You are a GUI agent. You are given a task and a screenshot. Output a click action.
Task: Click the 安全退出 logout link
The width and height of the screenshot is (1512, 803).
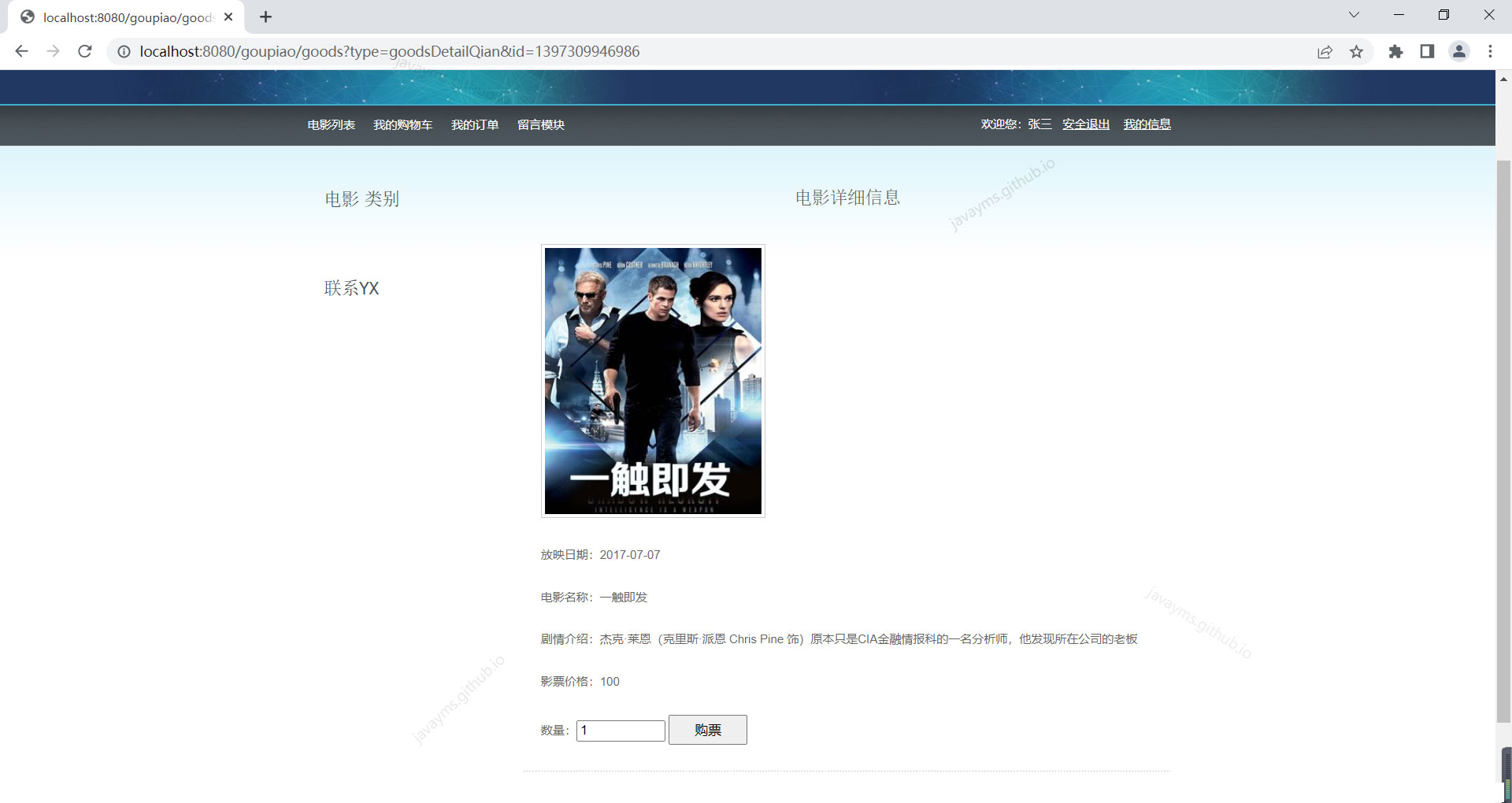pyautogui.click(x=1086, y=124)
